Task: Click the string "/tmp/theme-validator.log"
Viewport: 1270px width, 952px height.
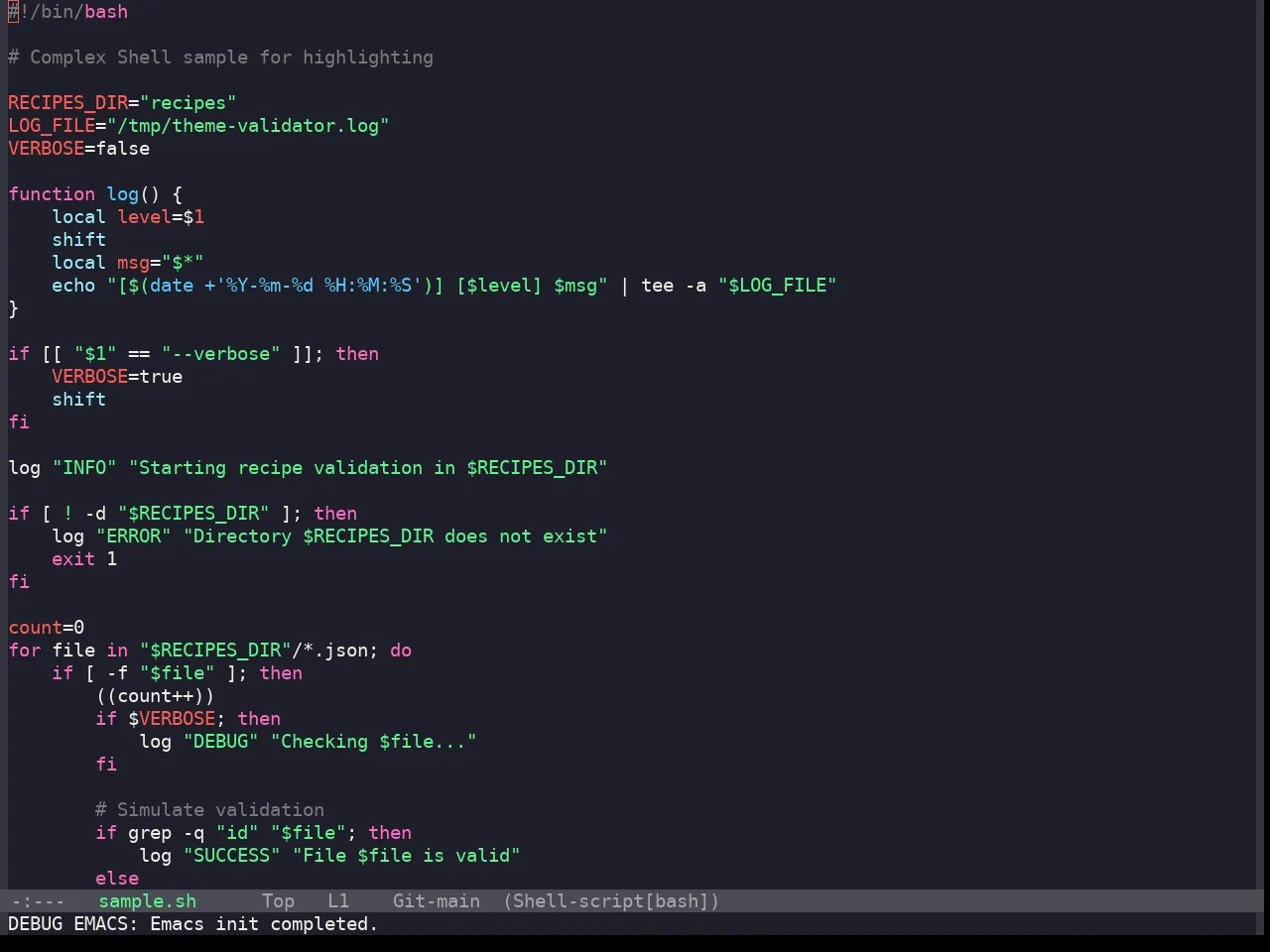Action: (x=248, y=126)
